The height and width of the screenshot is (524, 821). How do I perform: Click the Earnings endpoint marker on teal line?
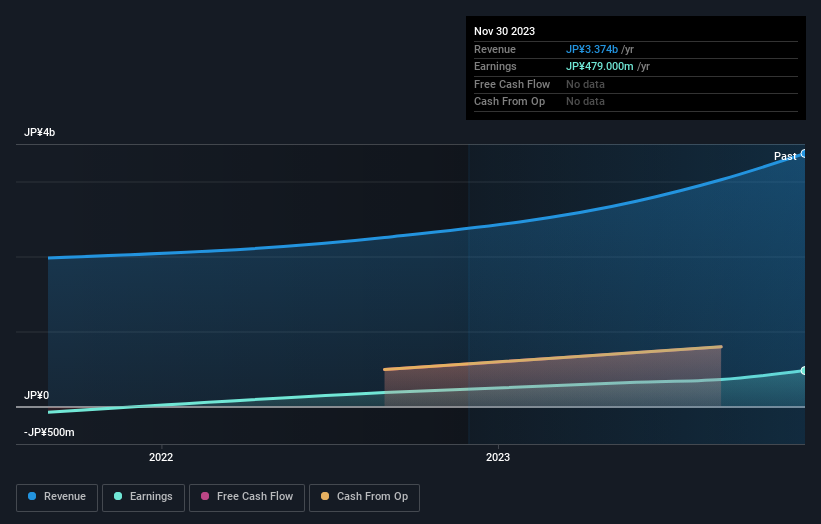804,371
